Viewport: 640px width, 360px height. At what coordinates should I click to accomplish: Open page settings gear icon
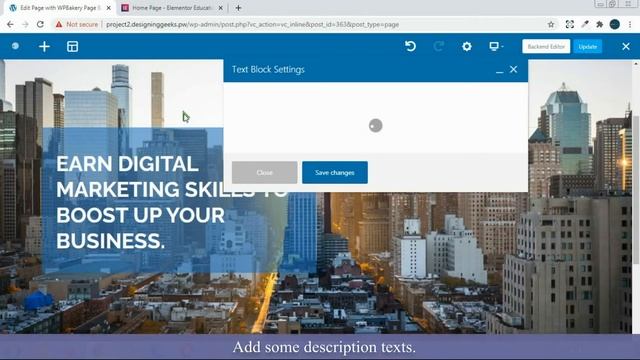467,47
